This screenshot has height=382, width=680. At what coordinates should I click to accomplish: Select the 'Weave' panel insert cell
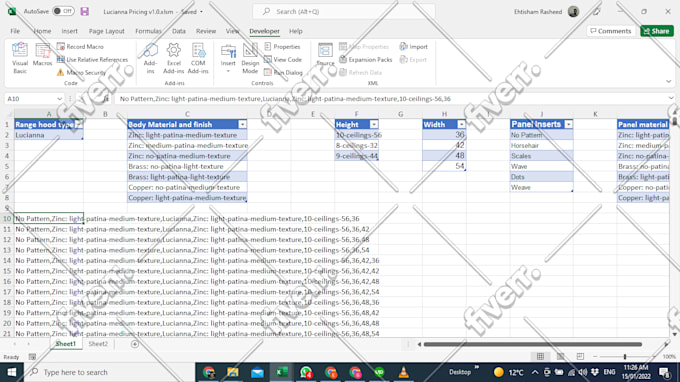point(541,187)
